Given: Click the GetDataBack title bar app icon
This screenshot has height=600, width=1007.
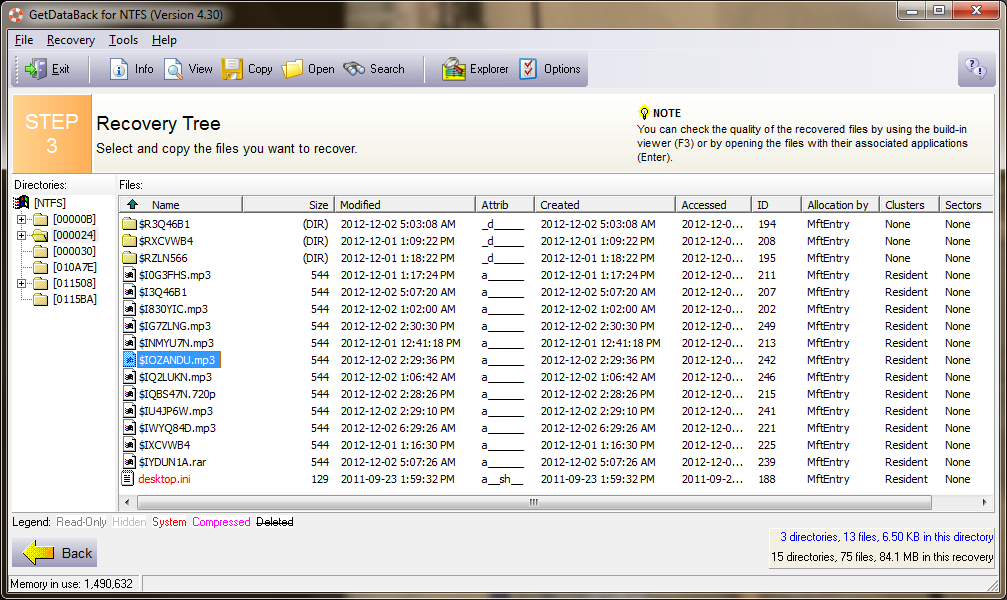Looking at the screenshot, I should pos(15,14).
